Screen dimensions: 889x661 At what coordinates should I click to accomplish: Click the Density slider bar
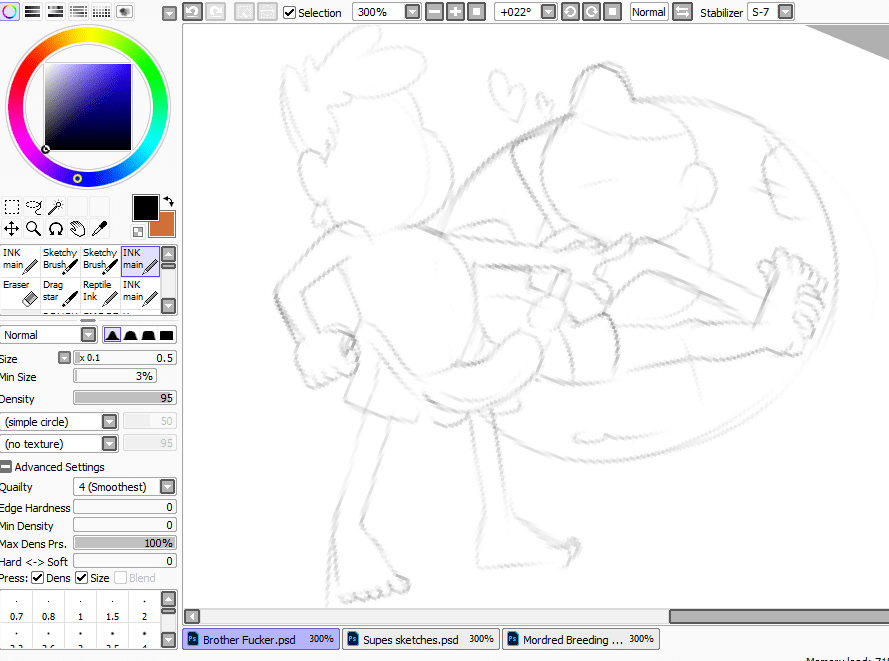pyautogui.click(x=125, y=398)
